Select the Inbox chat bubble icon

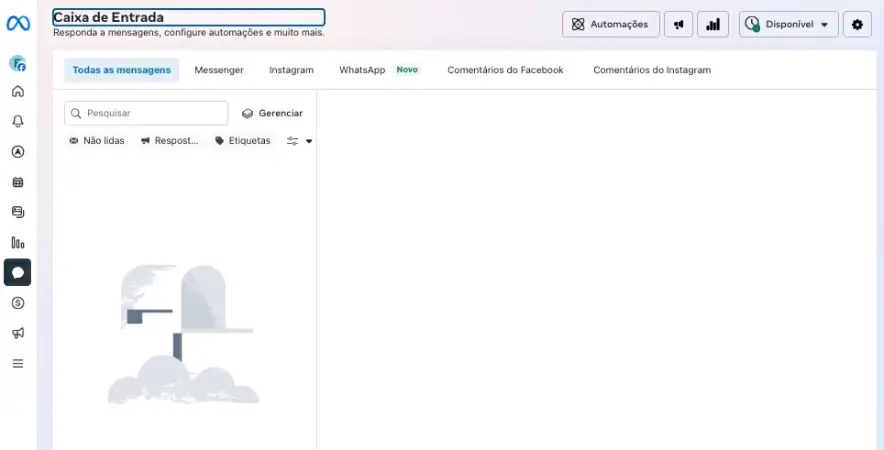coord(17,272)
